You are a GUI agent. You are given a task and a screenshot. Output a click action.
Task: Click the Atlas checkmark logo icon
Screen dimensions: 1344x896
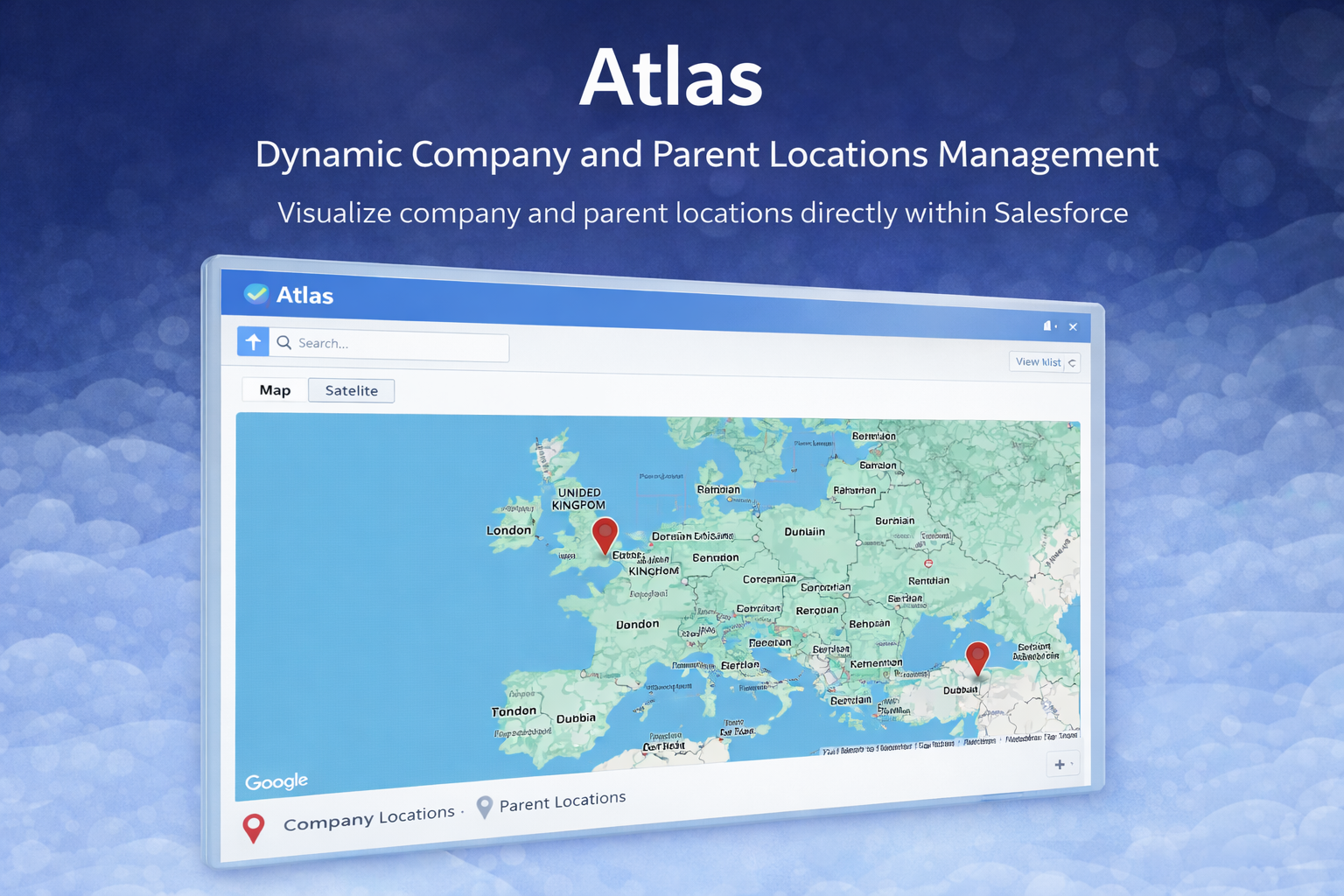(255, 294)
